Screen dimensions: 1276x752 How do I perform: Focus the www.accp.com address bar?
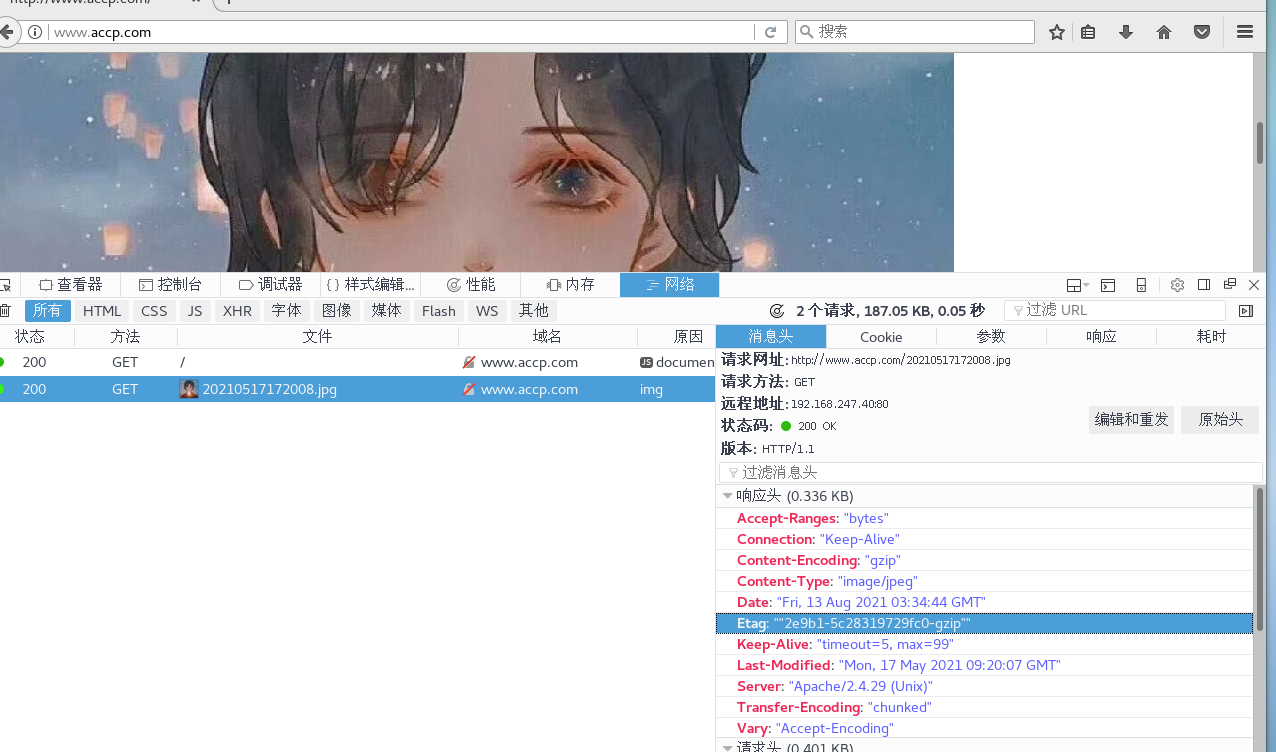tap(400, 32)
